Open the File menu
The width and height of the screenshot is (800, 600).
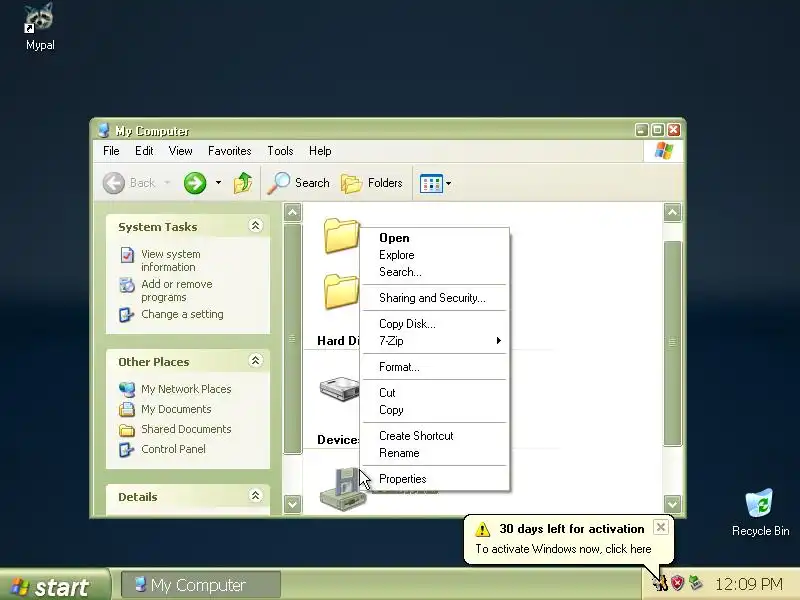[111, 151]
